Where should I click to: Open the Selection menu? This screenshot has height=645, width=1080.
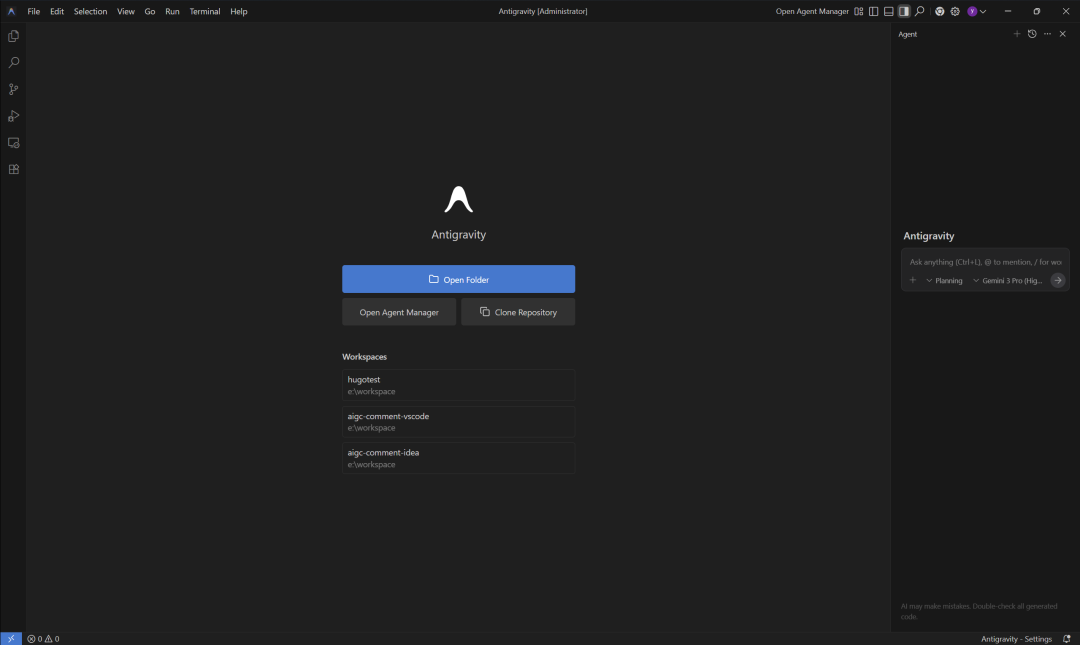click(90, 11)
